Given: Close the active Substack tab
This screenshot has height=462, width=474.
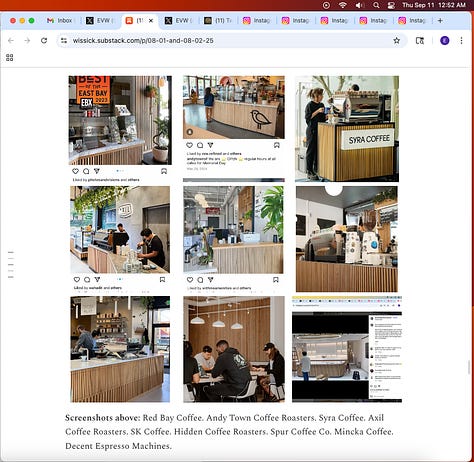Looking at the screenshot, I should [x=151, y=21].
